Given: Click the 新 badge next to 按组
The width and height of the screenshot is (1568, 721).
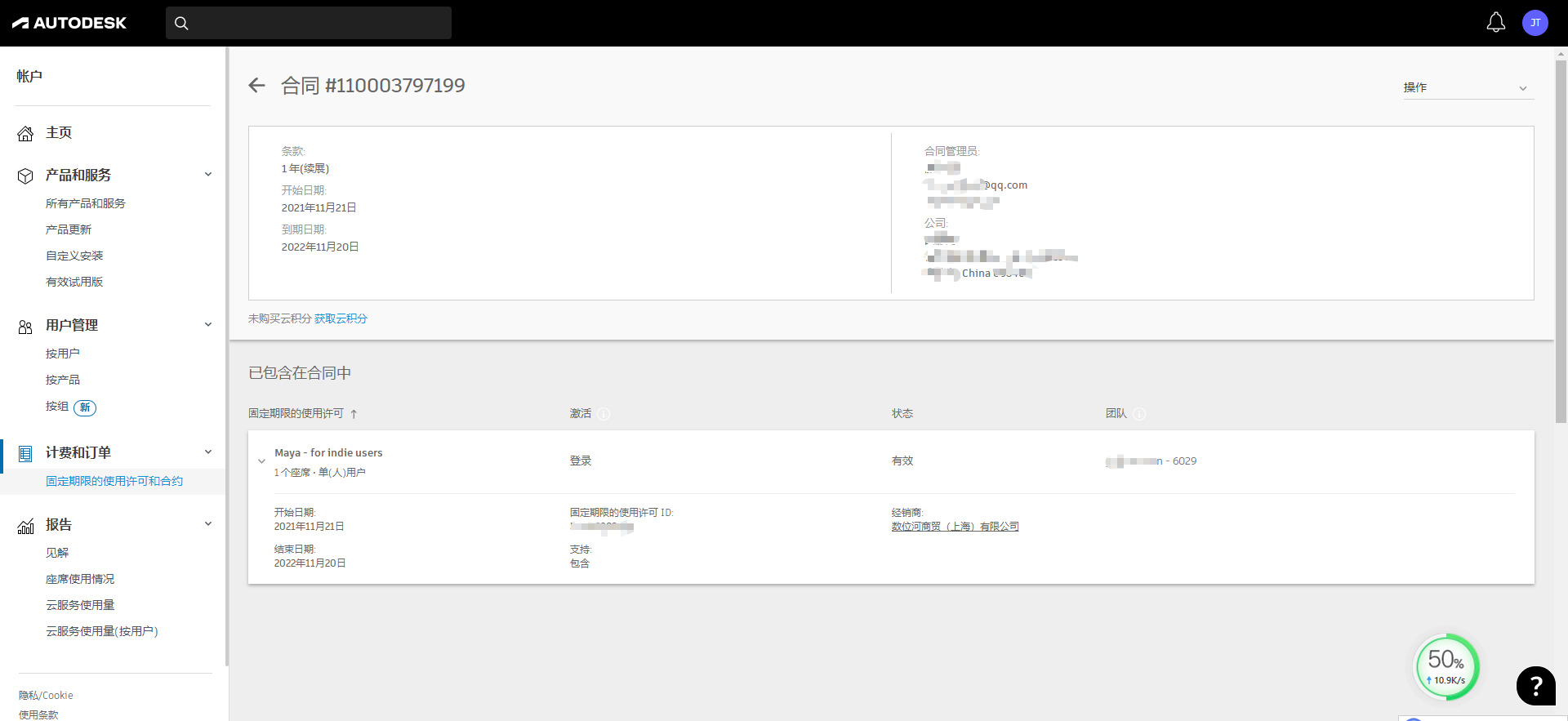Looking at the screenshot, I should pos(85,407).
